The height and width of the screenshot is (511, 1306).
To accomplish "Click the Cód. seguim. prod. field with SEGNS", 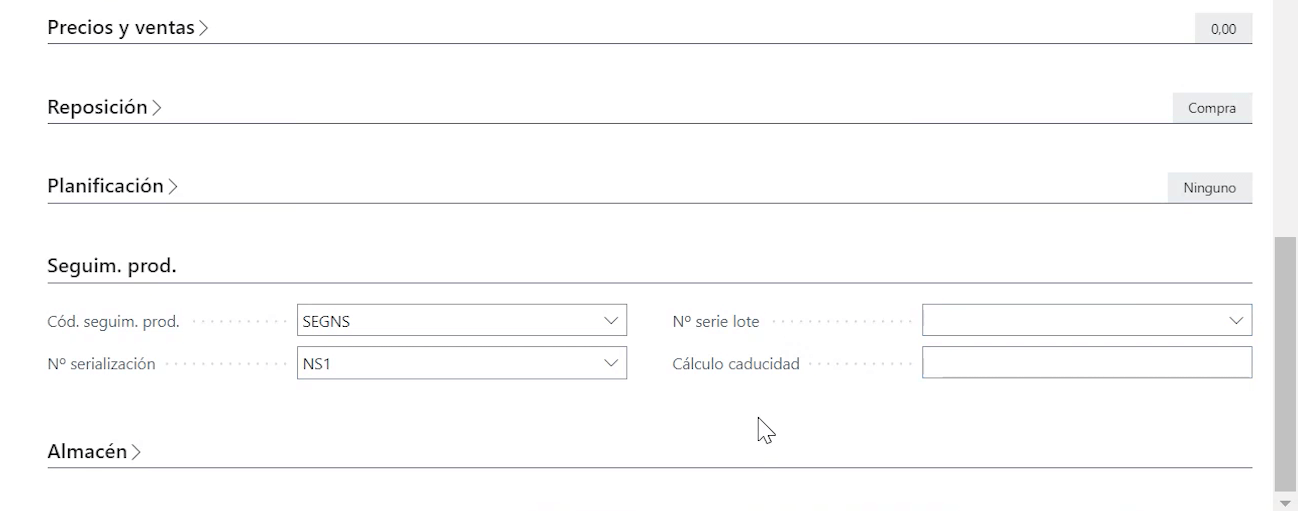I will (x=450, y=321).
